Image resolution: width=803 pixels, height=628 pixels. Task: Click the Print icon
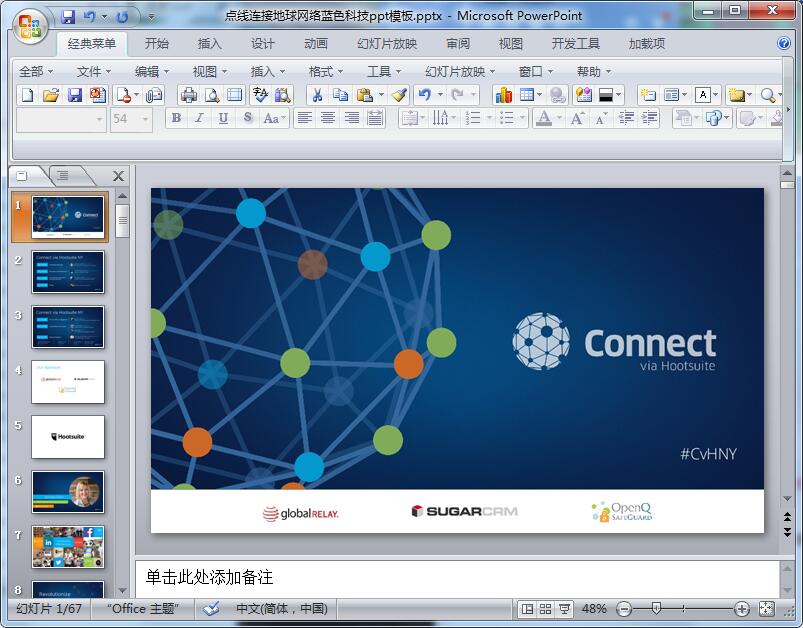click(x=189, y=95)
